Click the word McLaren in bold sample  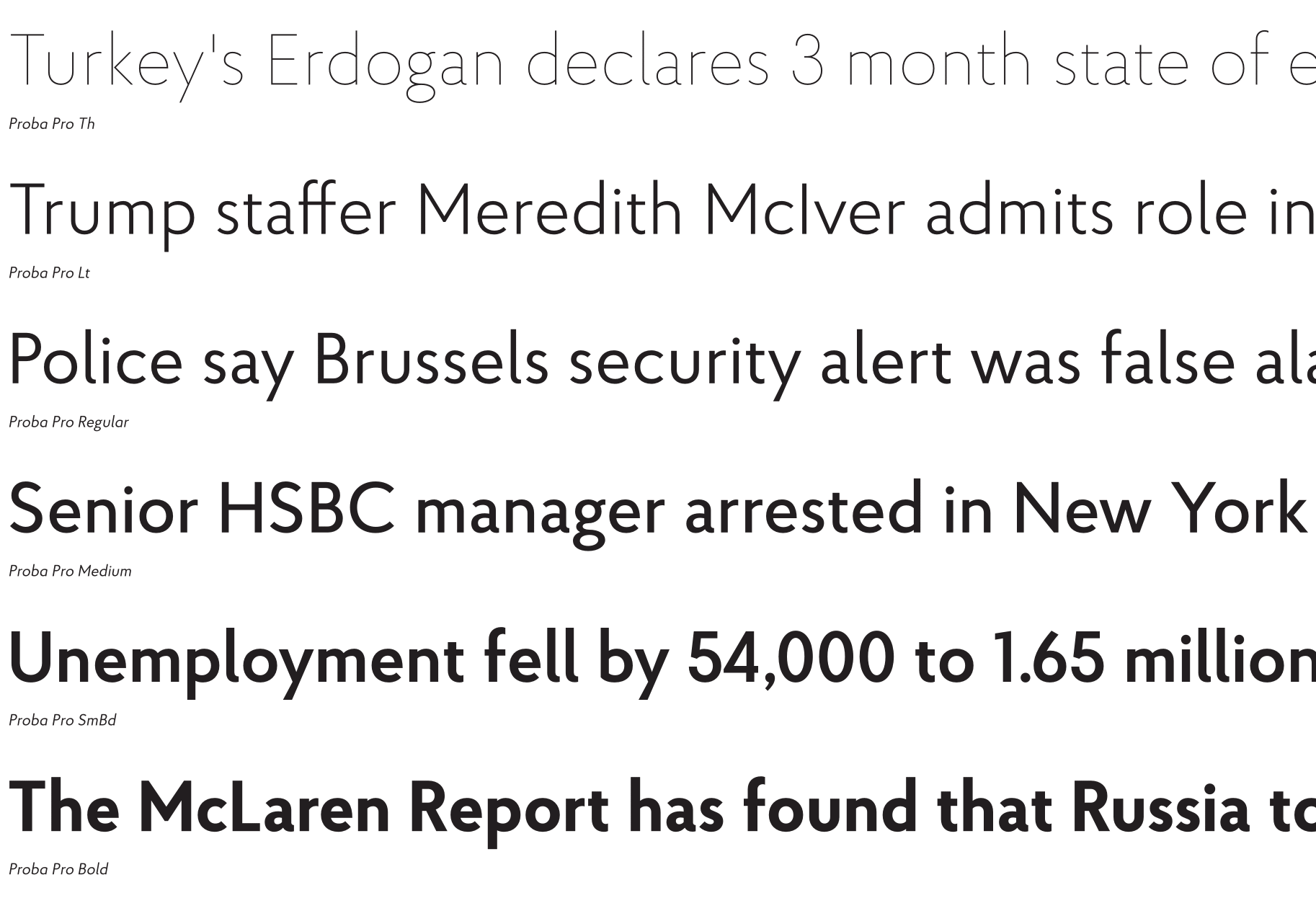264,809
